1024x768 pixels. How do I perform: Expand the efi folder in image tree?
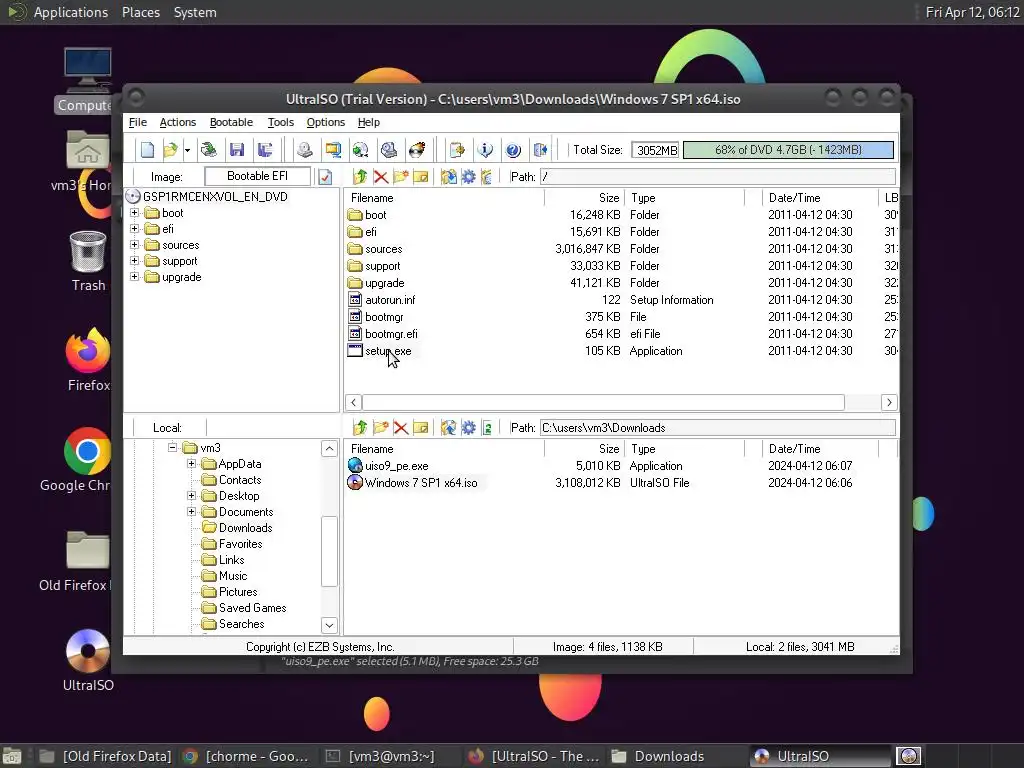pyautogui.click(x=135, y=229)
